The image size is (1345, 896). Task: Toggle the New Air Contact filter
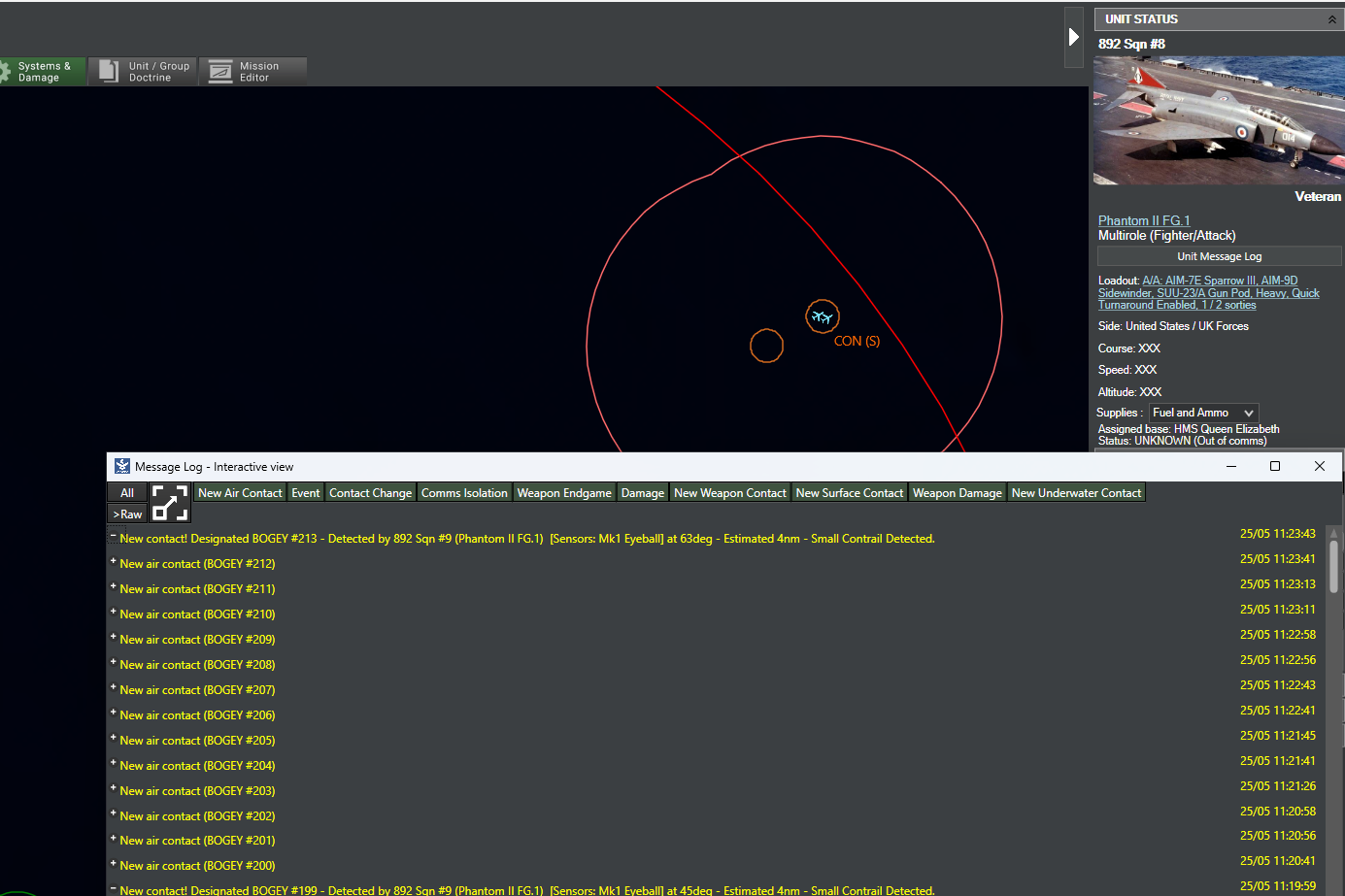(x=240, y=493)
